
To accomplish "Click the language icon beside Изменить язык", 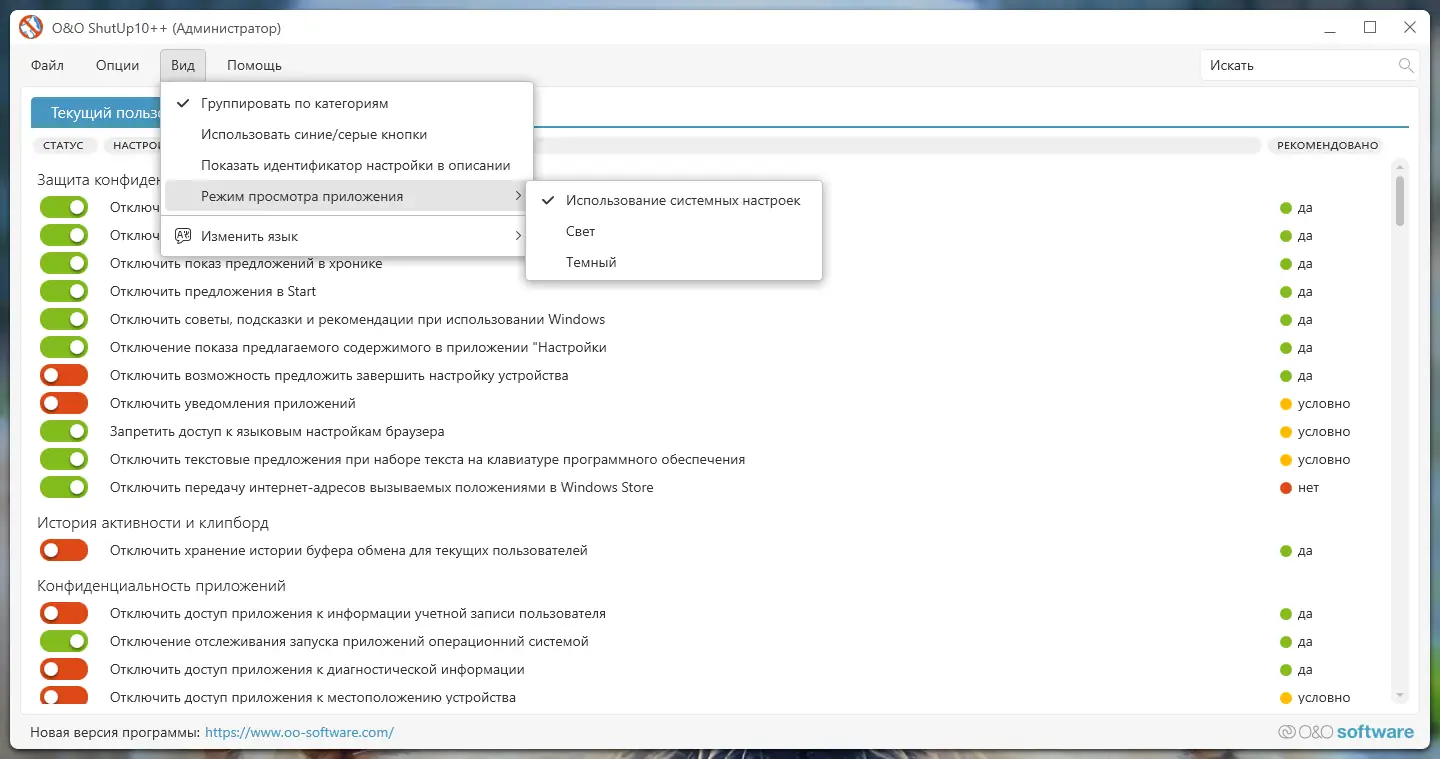I will pyautogui.click(x=183, y=236).
